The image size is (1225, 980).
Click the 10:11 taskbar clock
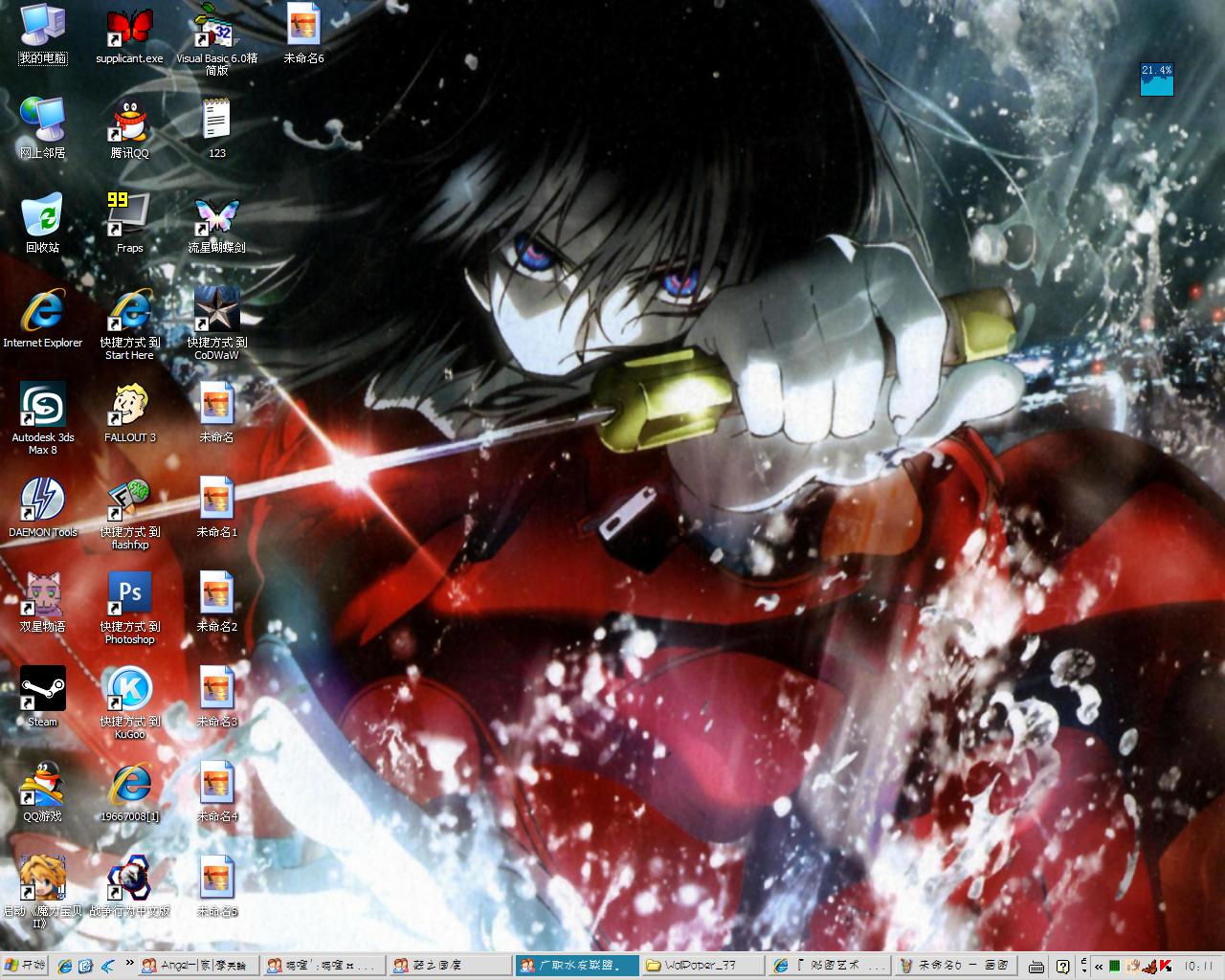1198,966
